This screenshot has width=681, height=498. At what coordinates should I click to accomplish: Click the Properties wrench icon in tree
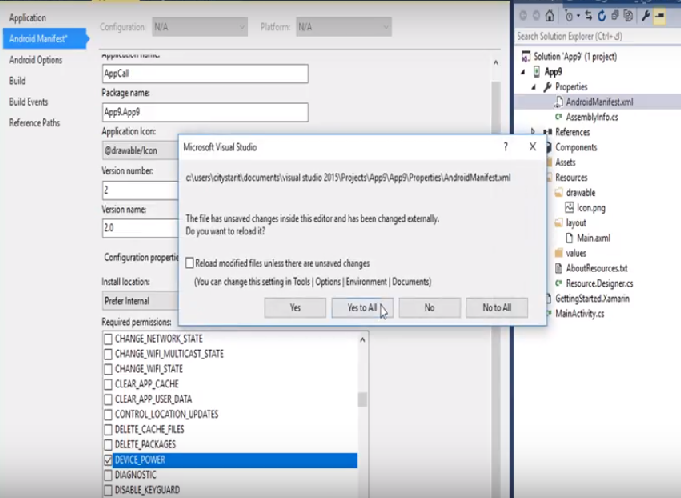coord(548,87)
